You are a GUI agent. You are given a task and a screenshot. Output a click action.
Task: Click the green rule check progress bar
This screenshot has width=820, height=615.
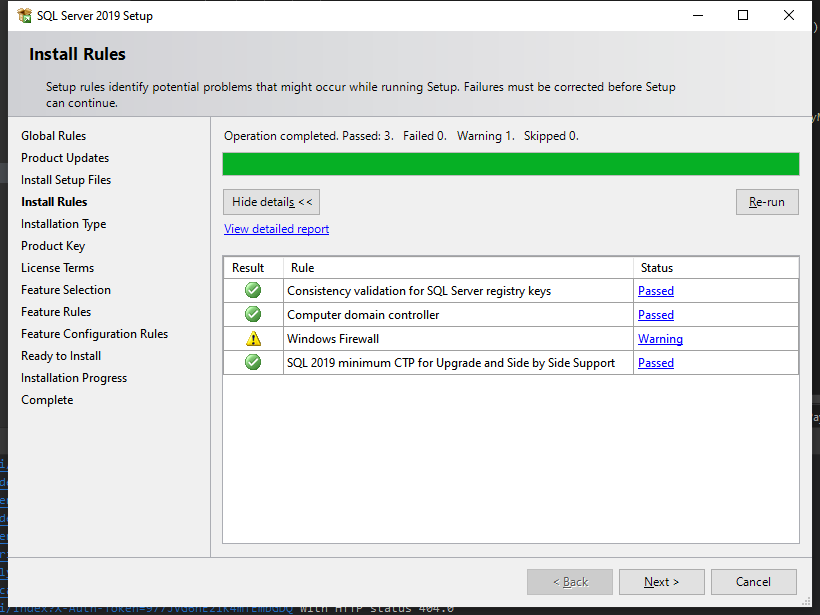coord(510,164)
